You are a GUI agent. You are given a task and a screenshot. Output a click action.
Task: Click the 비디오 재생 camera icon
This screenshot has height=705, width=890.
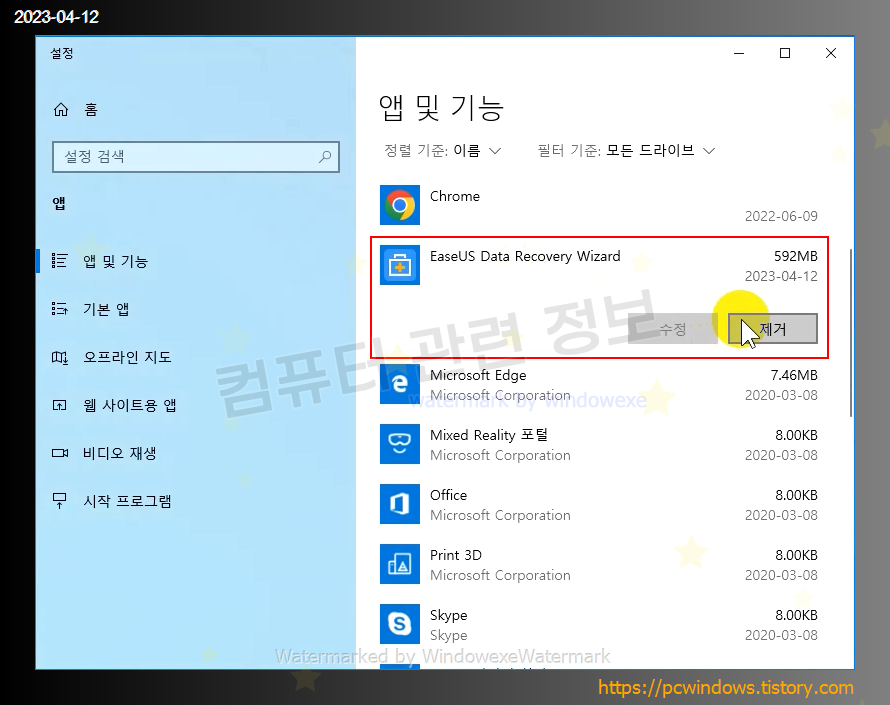point(60,453)
